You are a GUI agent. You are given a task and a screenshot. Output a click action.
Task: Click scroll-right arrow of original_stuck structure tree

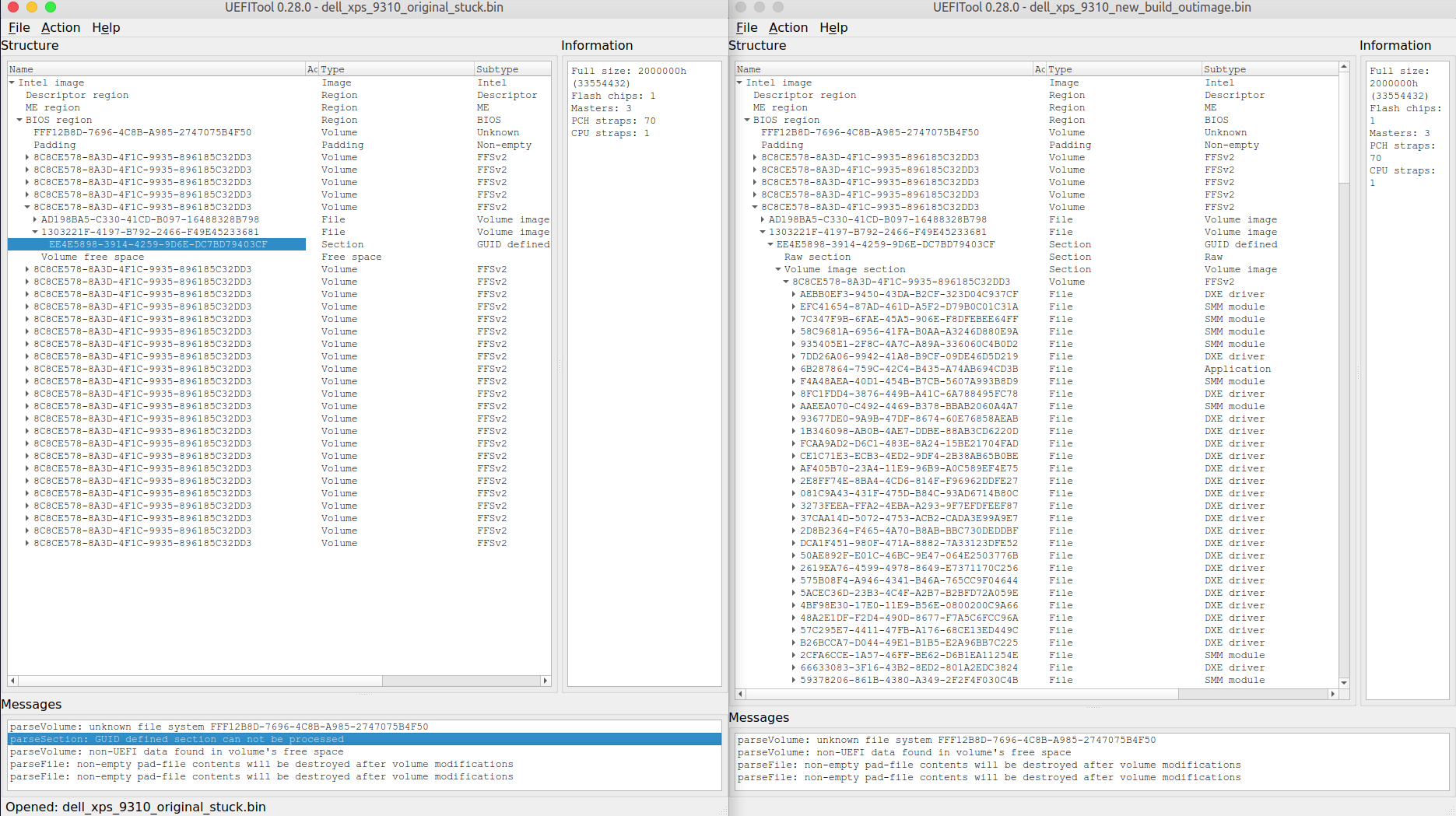[546, 681]
